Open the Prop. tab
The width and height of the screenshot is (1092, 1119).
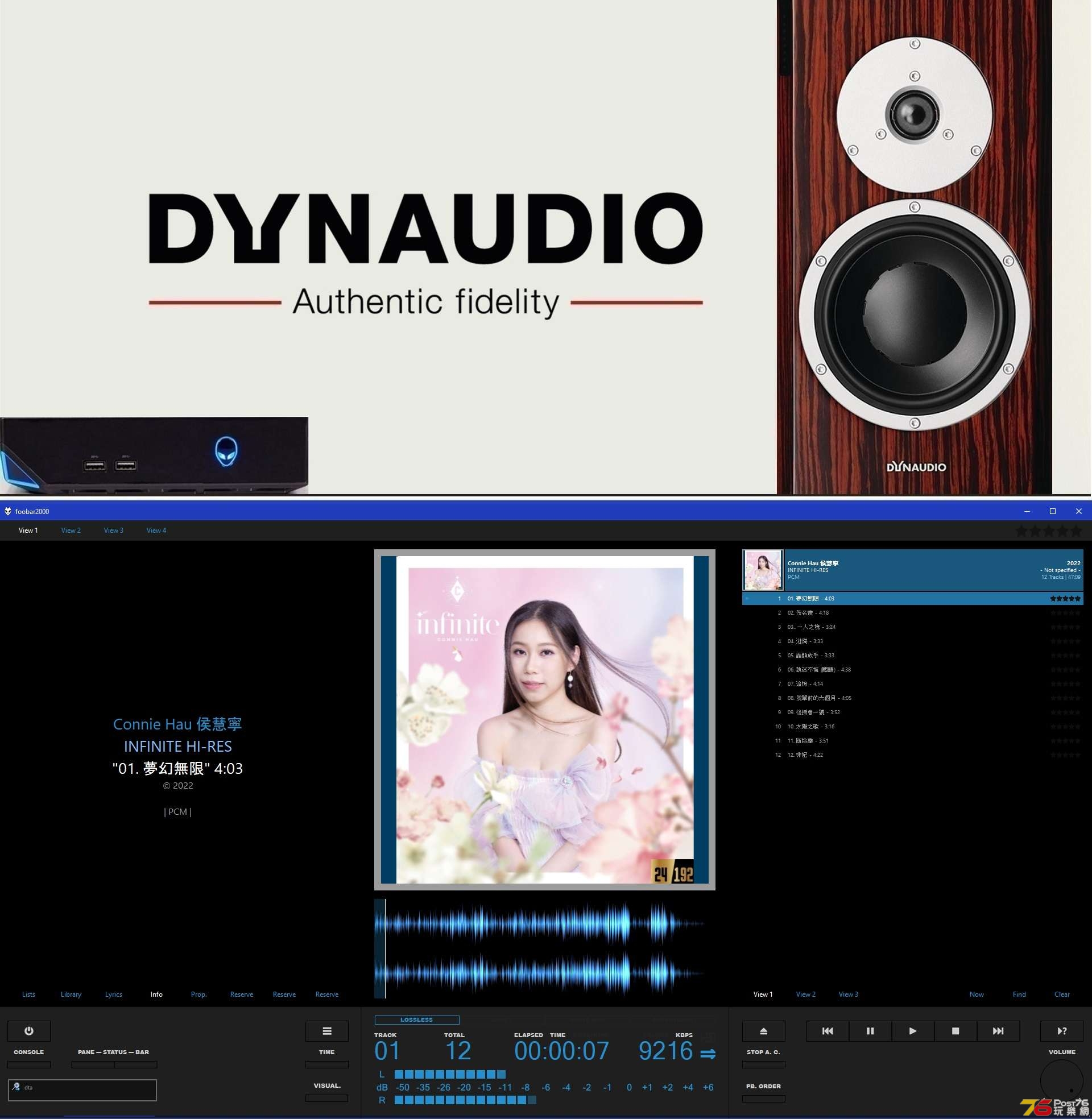tap(199, 994)
